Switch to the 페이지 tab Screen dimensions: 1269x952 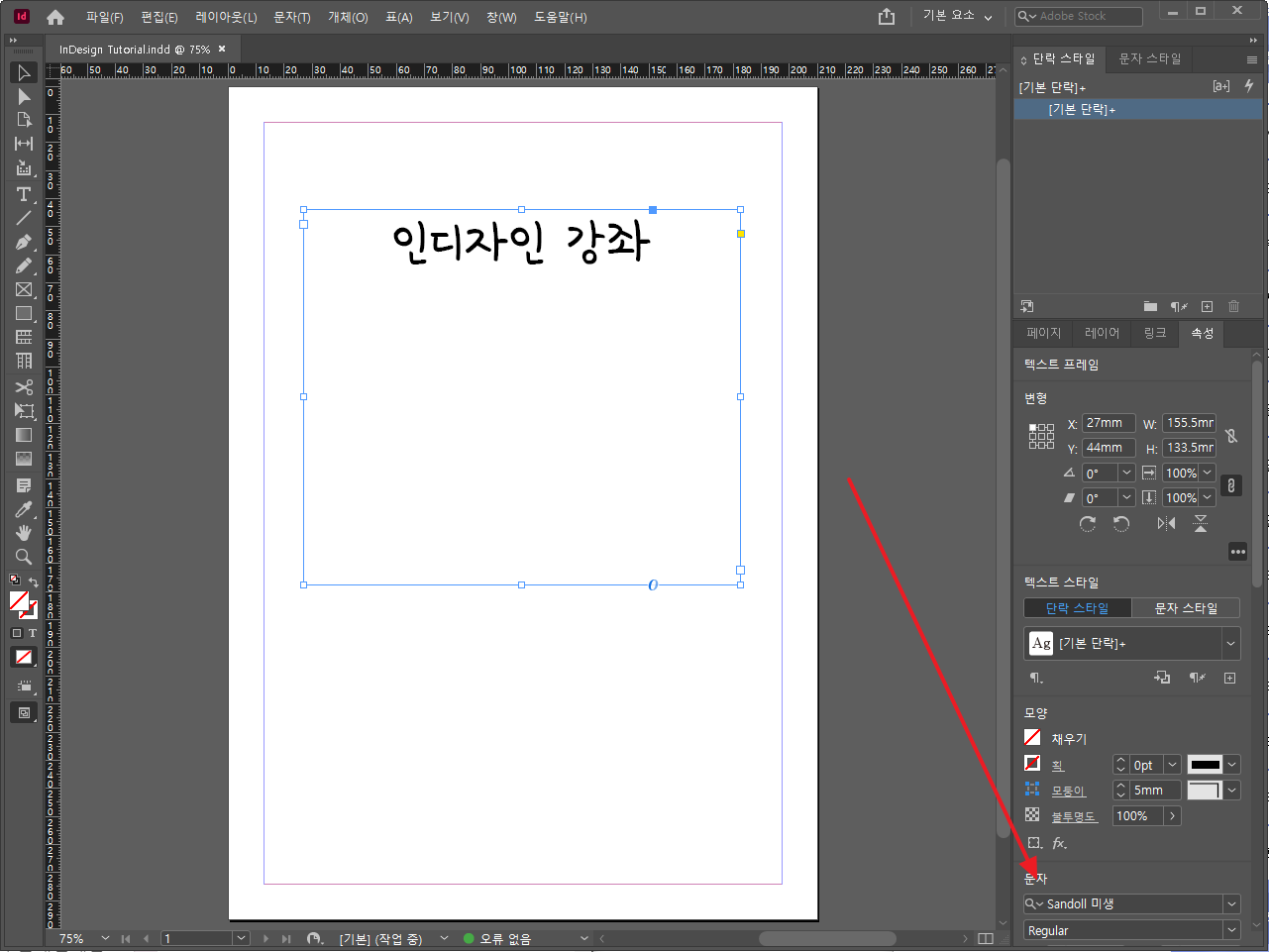[1044, 333]
